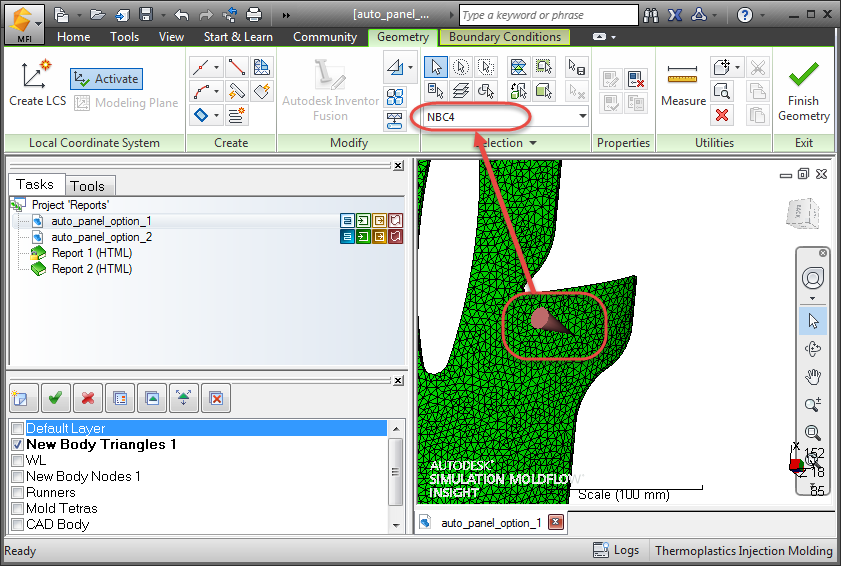Click the red X Delete icon in Utilities
Image resolution: width=841 pixels, height=566 pixels.
[x=721, y=115]
